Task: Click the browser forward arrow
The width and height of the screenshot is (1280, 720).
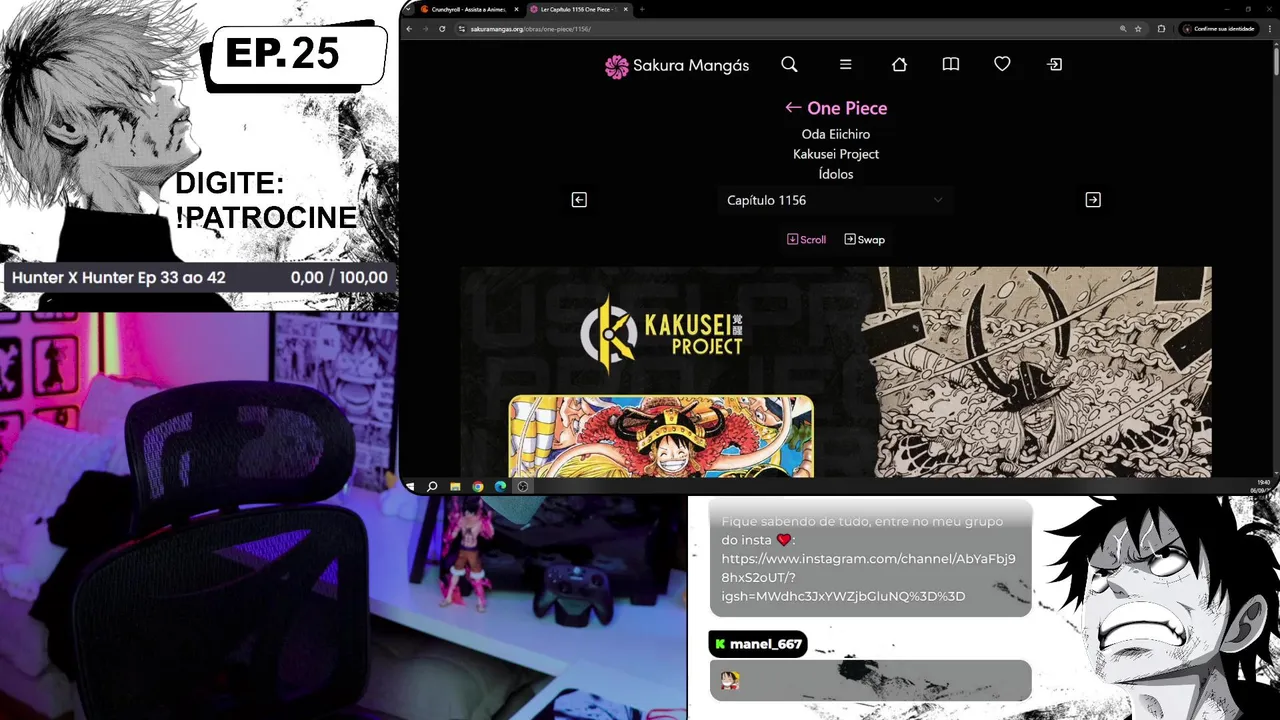Action: point(424,29)
